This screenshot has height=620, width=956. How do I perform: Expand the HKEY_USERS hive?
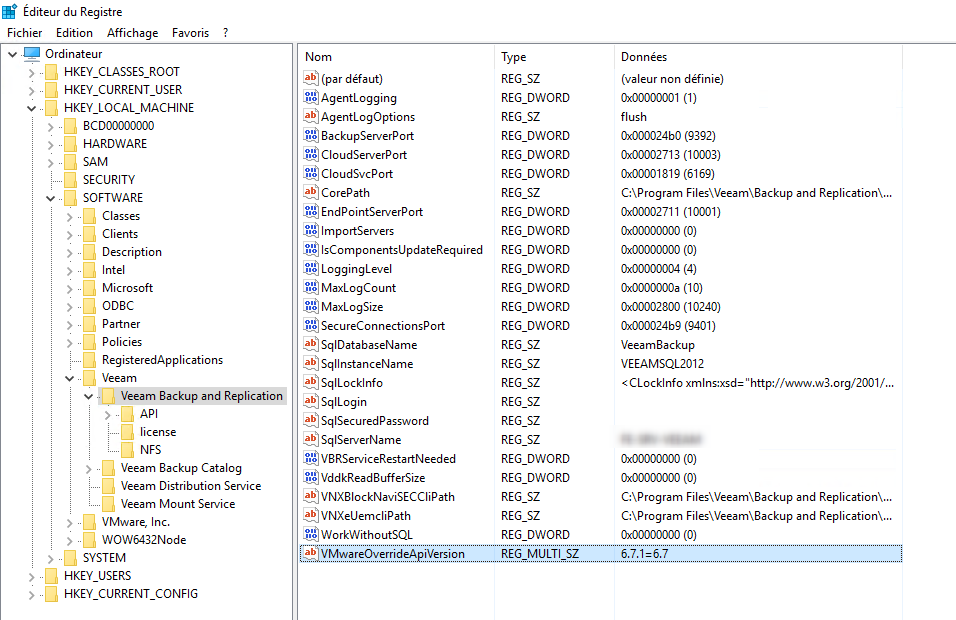[x=32, y=576]
